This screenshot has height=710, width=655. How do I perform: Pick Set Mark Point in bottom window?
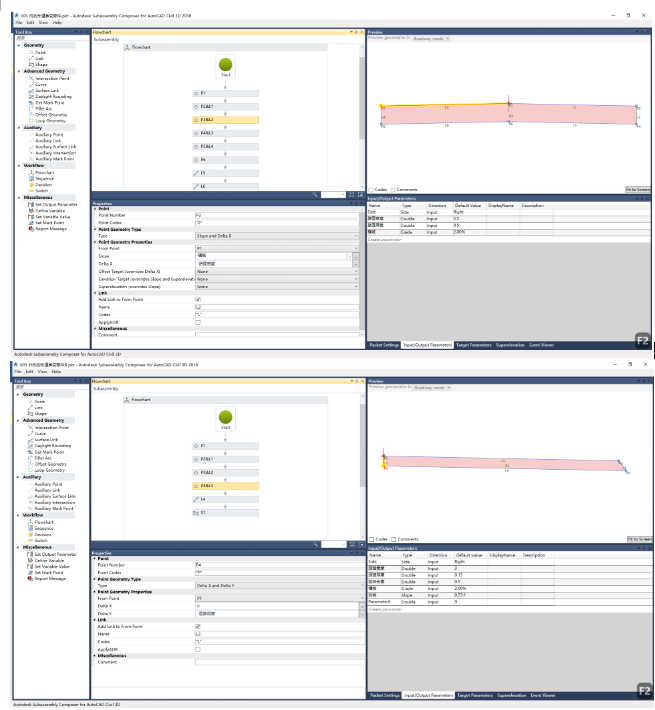(x=48, y=573)
